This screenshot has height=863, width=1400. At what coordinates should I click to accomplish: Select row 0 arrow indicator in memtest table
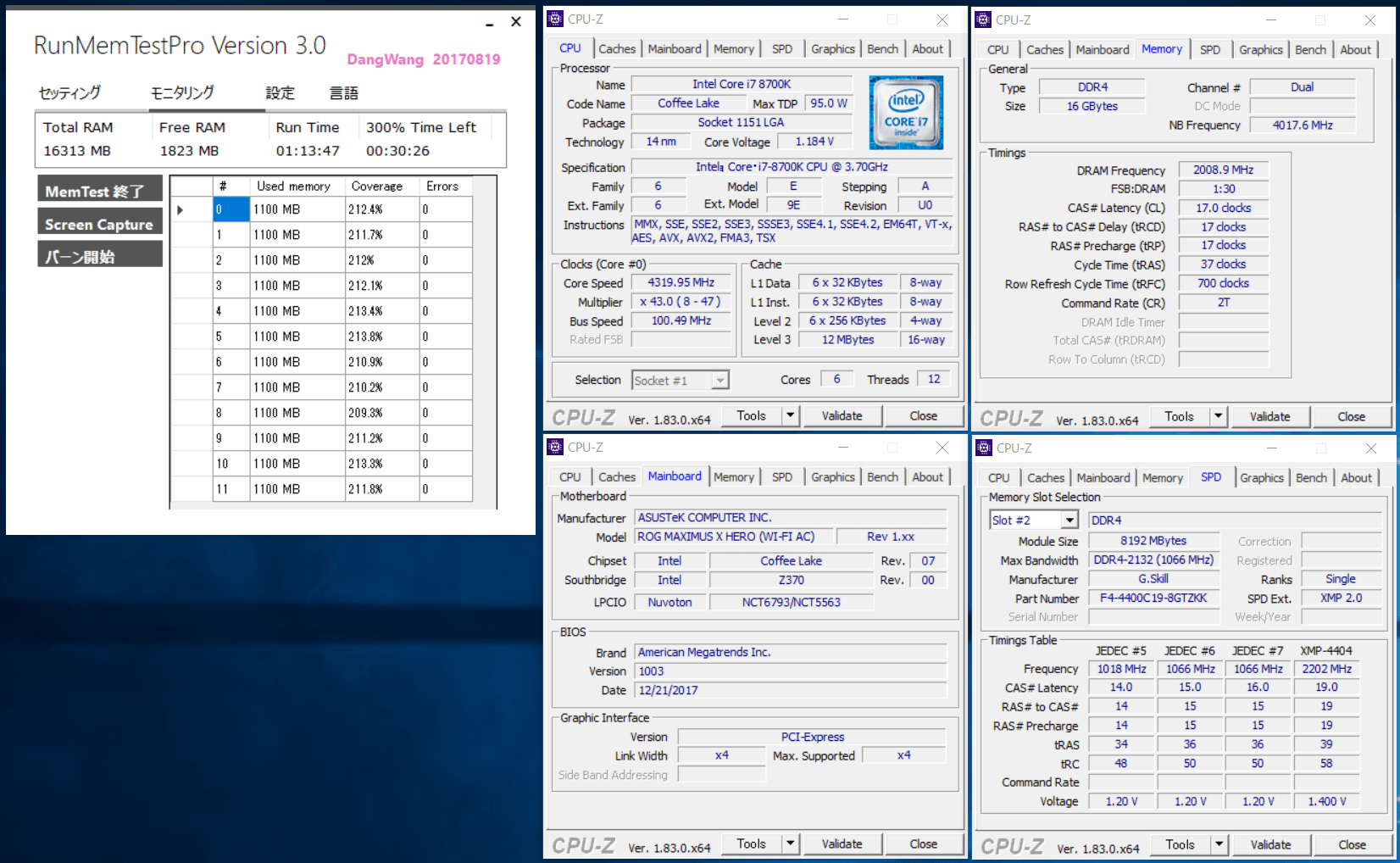tap(180, 209)
